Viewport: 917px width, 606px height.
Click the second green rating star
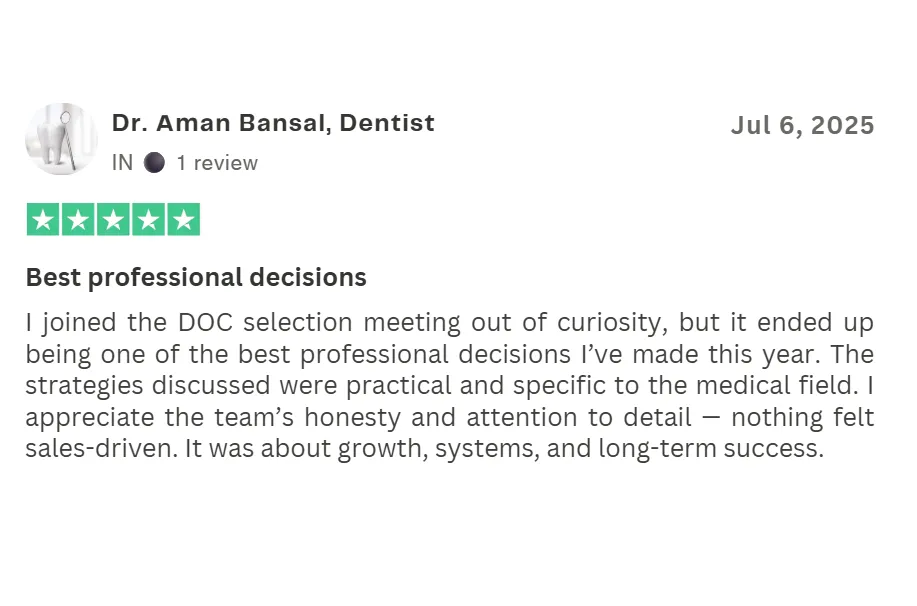click(x=78, y=220)
